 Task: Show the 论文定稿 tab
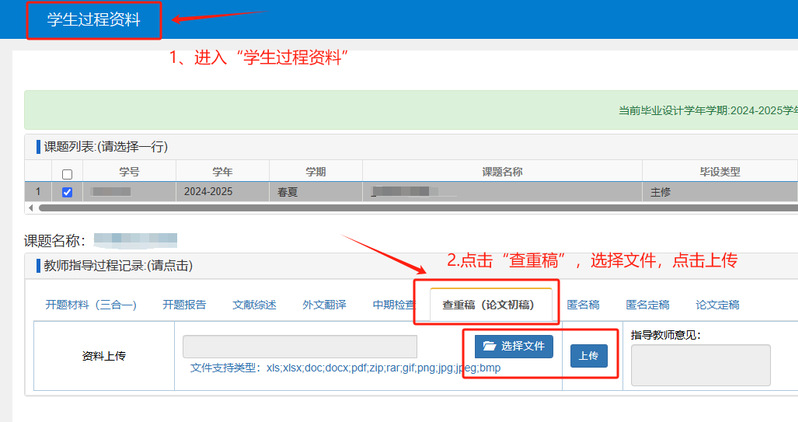click(x=717, y=305)
